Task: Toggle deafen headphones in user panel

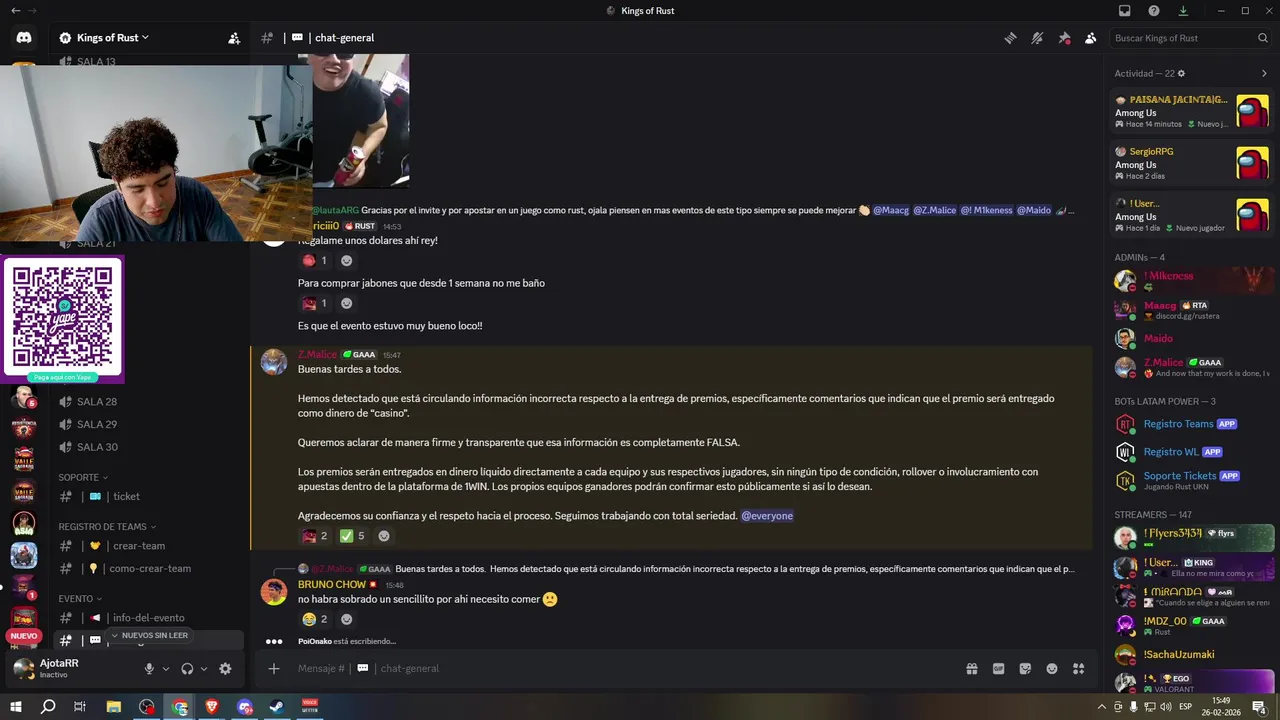Action: point(187,669)
